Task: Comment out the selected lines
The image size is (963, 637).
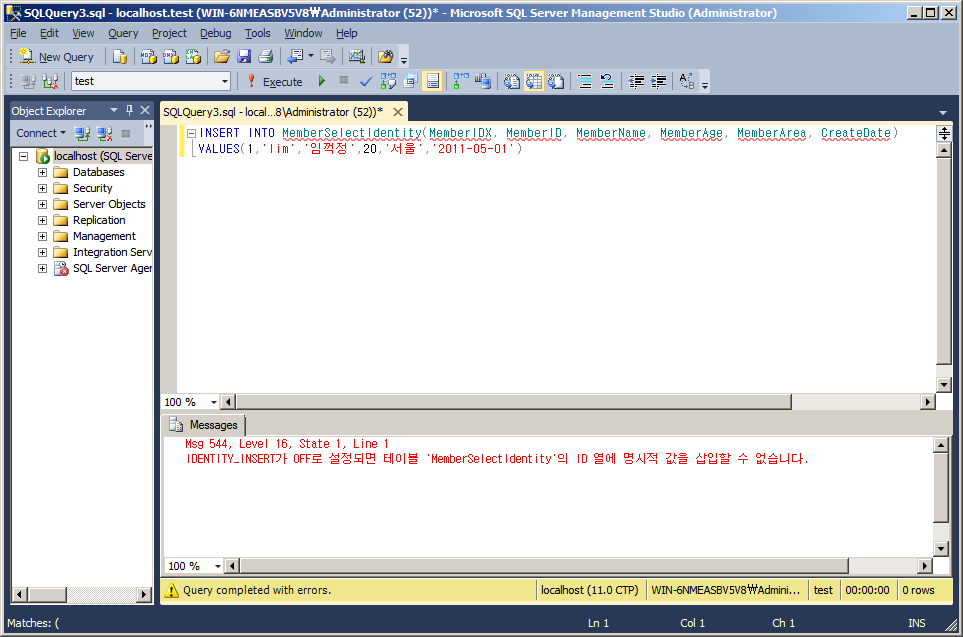Action: [585, 81]
